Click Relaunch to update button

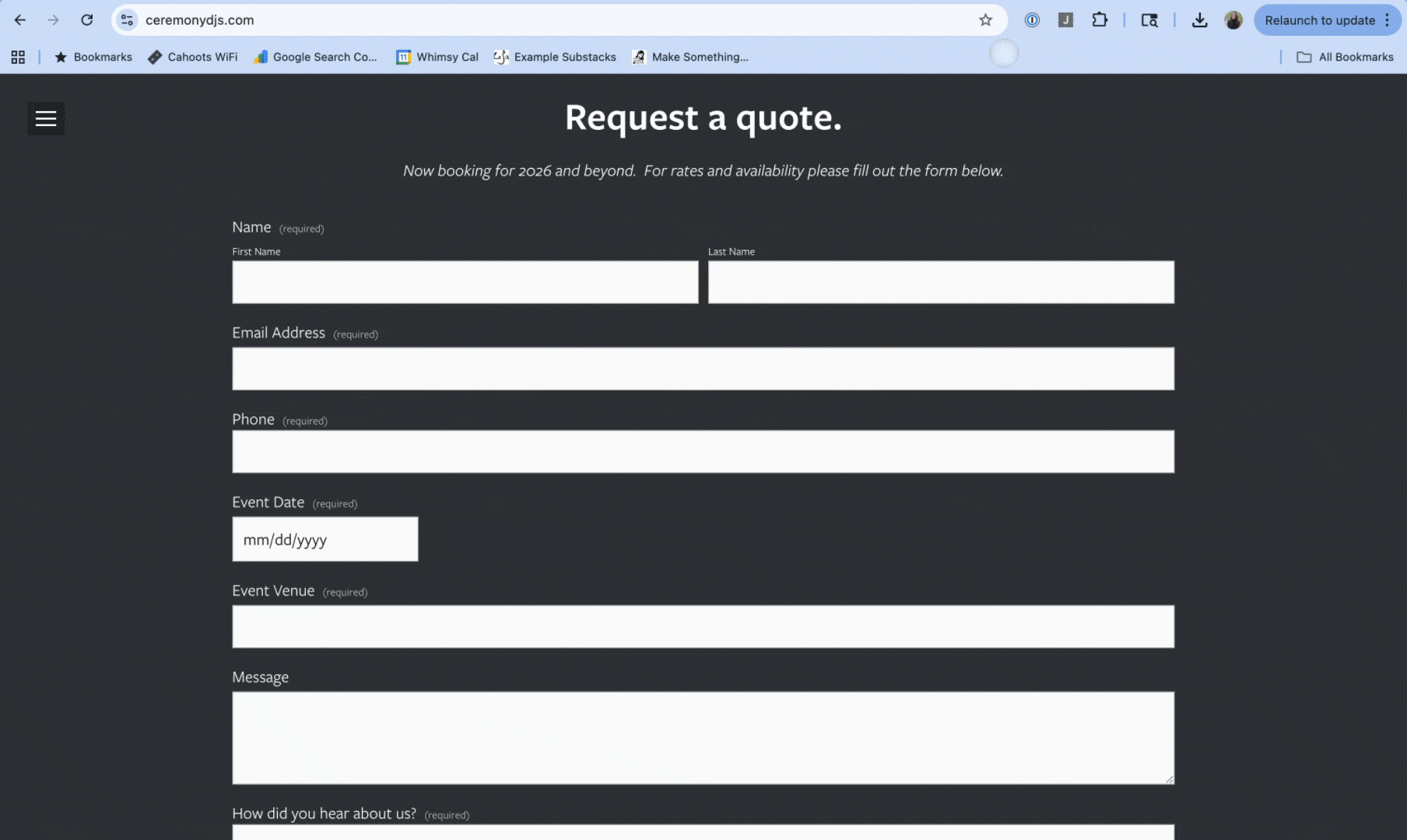pos(1319,20)
